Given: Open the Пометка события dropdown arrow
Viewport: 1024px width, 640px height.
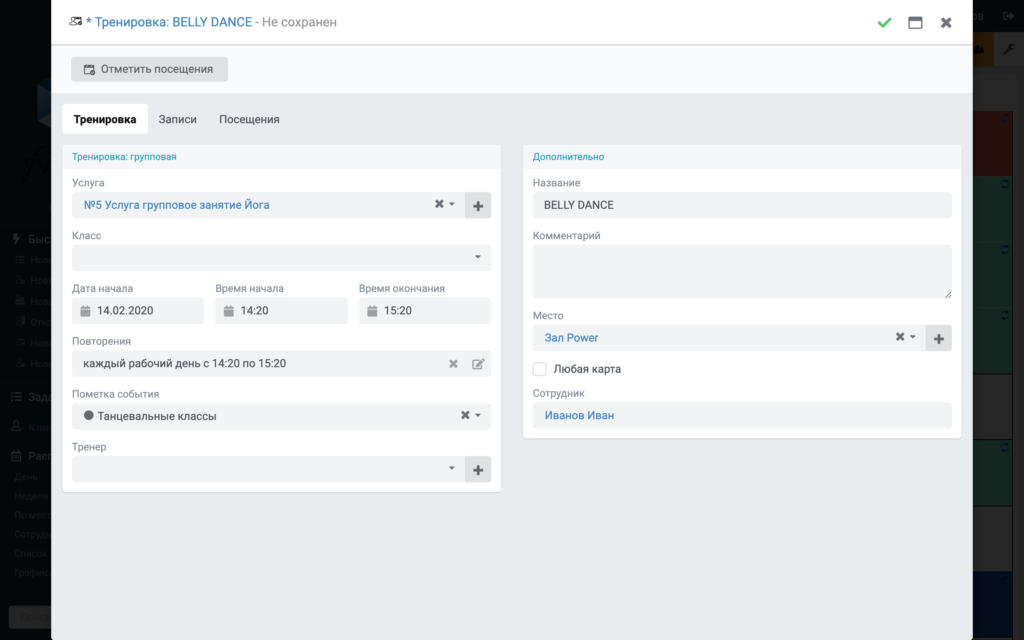Looking at the screenshot, I should tap(478, 415).
